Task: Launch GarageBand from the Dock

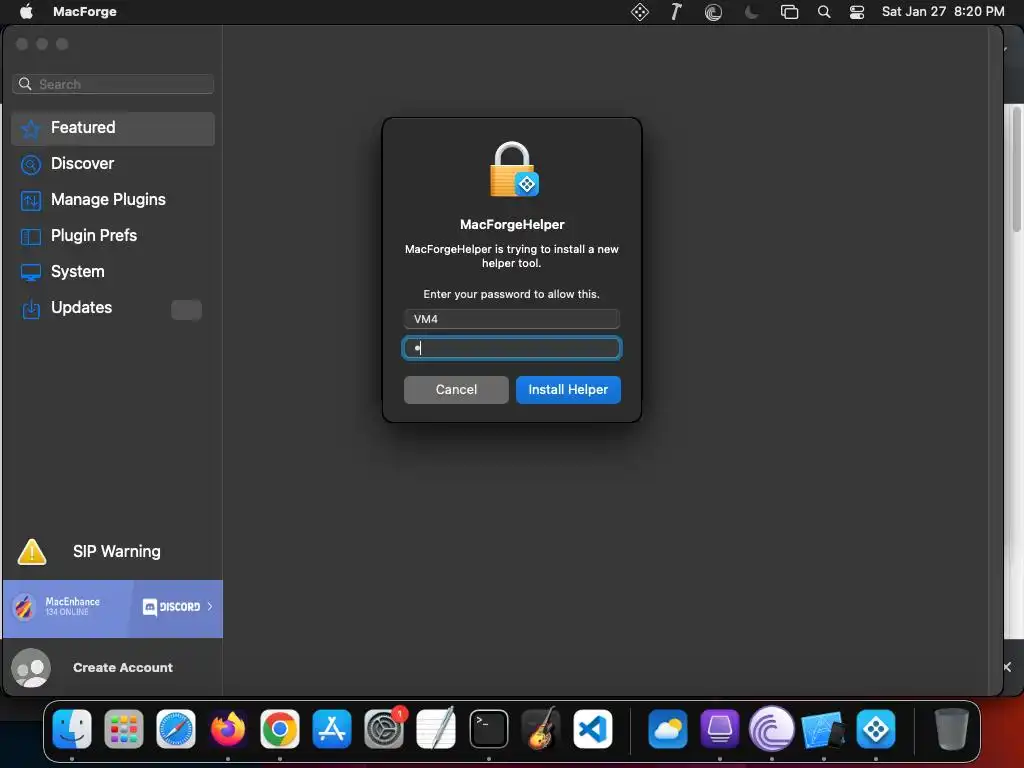Action: (x=541, y=729)
